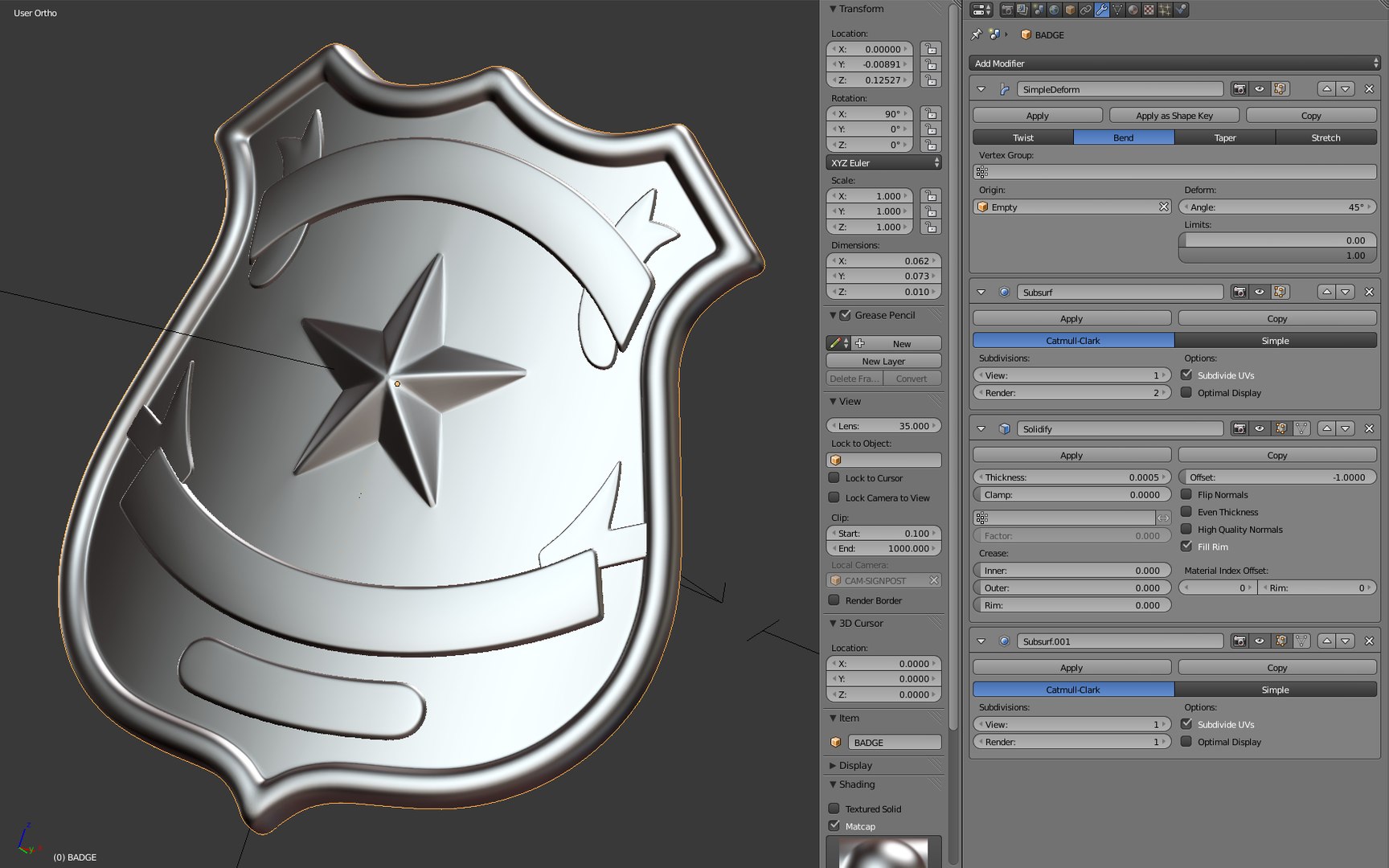Open the Object properties cube icon
Viewport: 1389px width, 868px height.
1070,10
